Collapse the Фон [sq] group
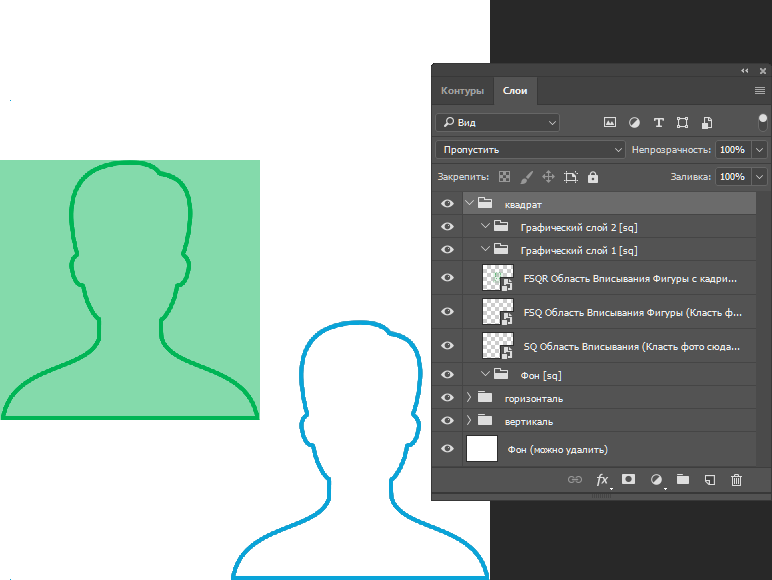Viewport: 772px width, 580px height. [x=485, y=374]
